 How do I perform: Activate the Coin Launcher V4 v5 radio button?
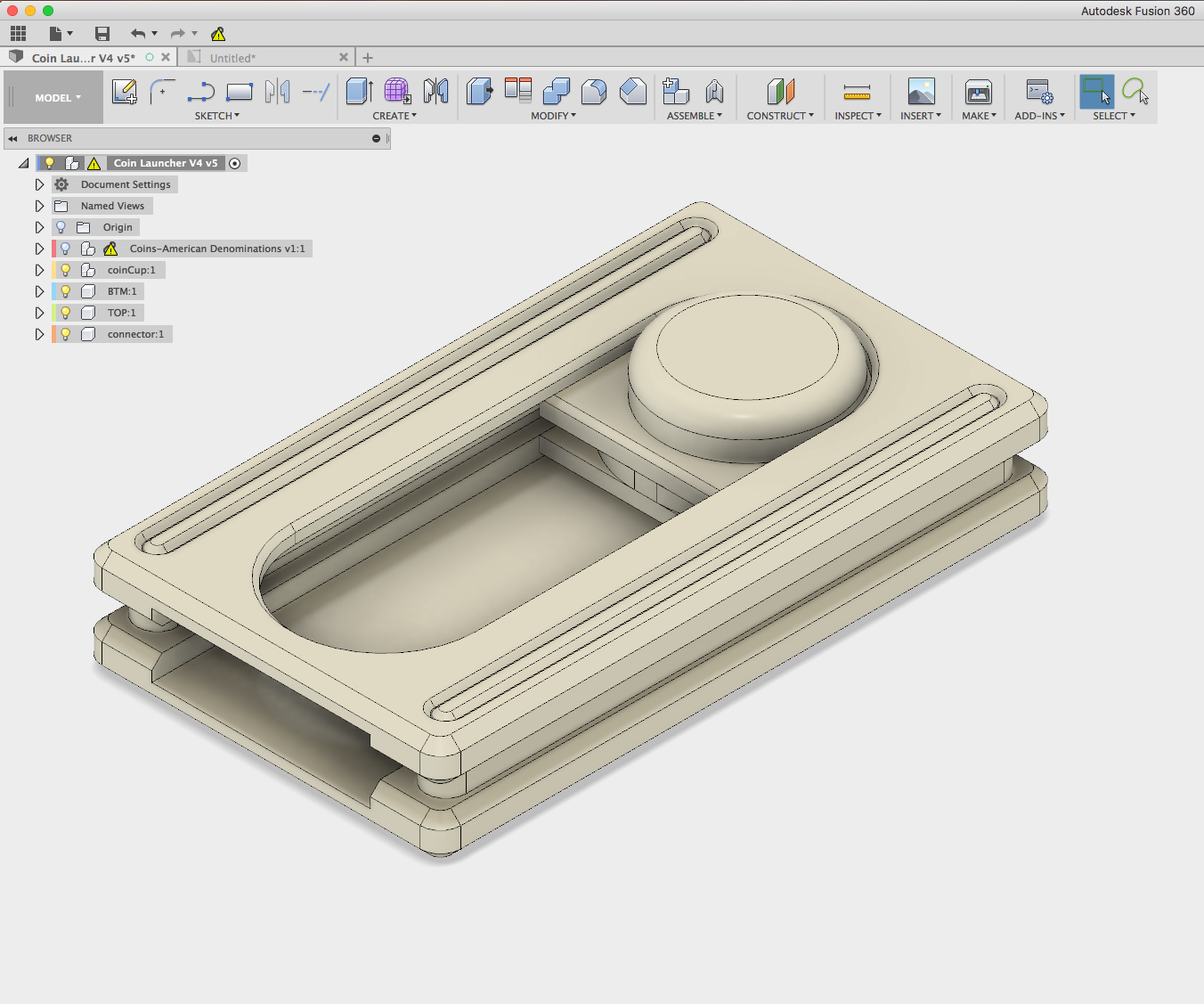pyautogui.click(x=235, y=163)
